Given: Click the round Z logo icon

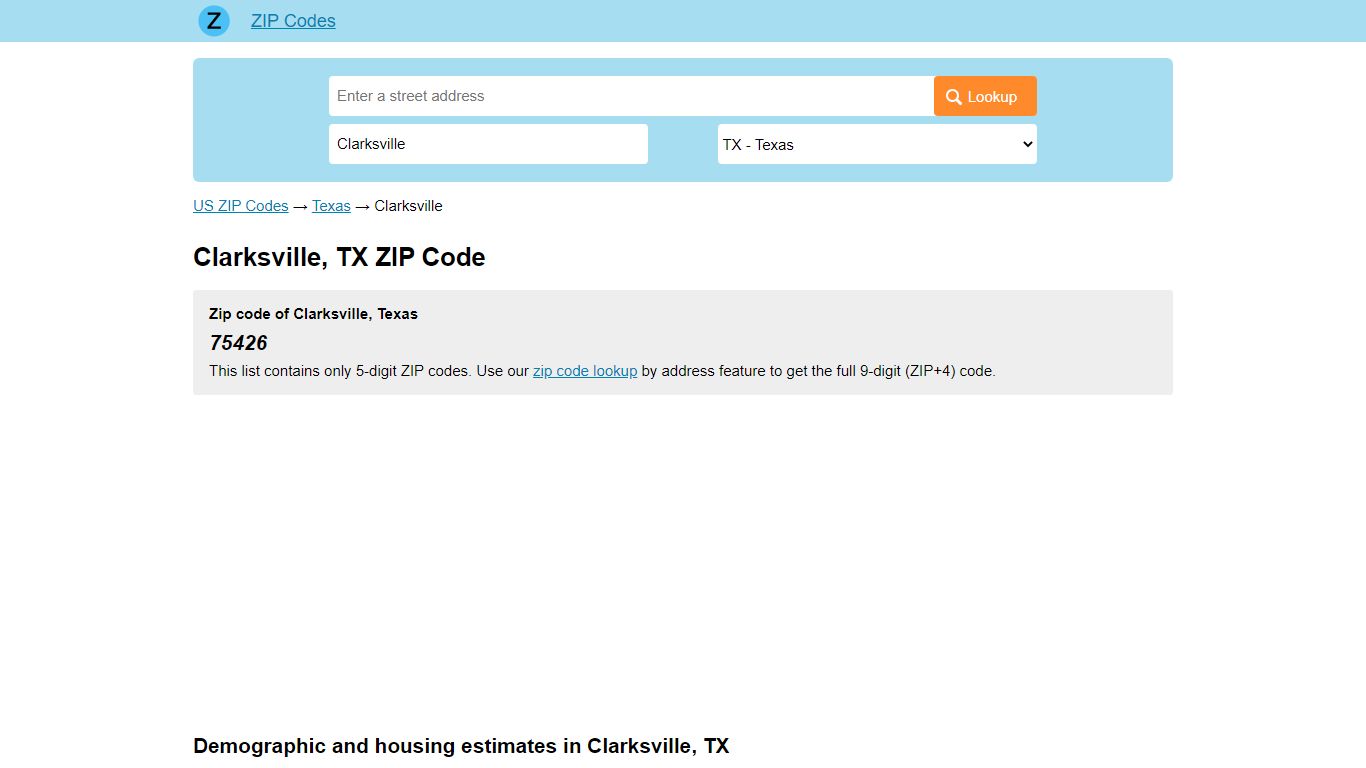Looking at the screenshot, I should click(x=214, y=20).
